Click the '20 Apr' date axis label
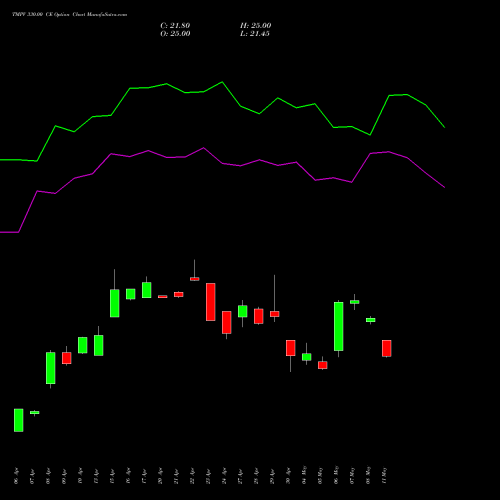 point(160,476)
